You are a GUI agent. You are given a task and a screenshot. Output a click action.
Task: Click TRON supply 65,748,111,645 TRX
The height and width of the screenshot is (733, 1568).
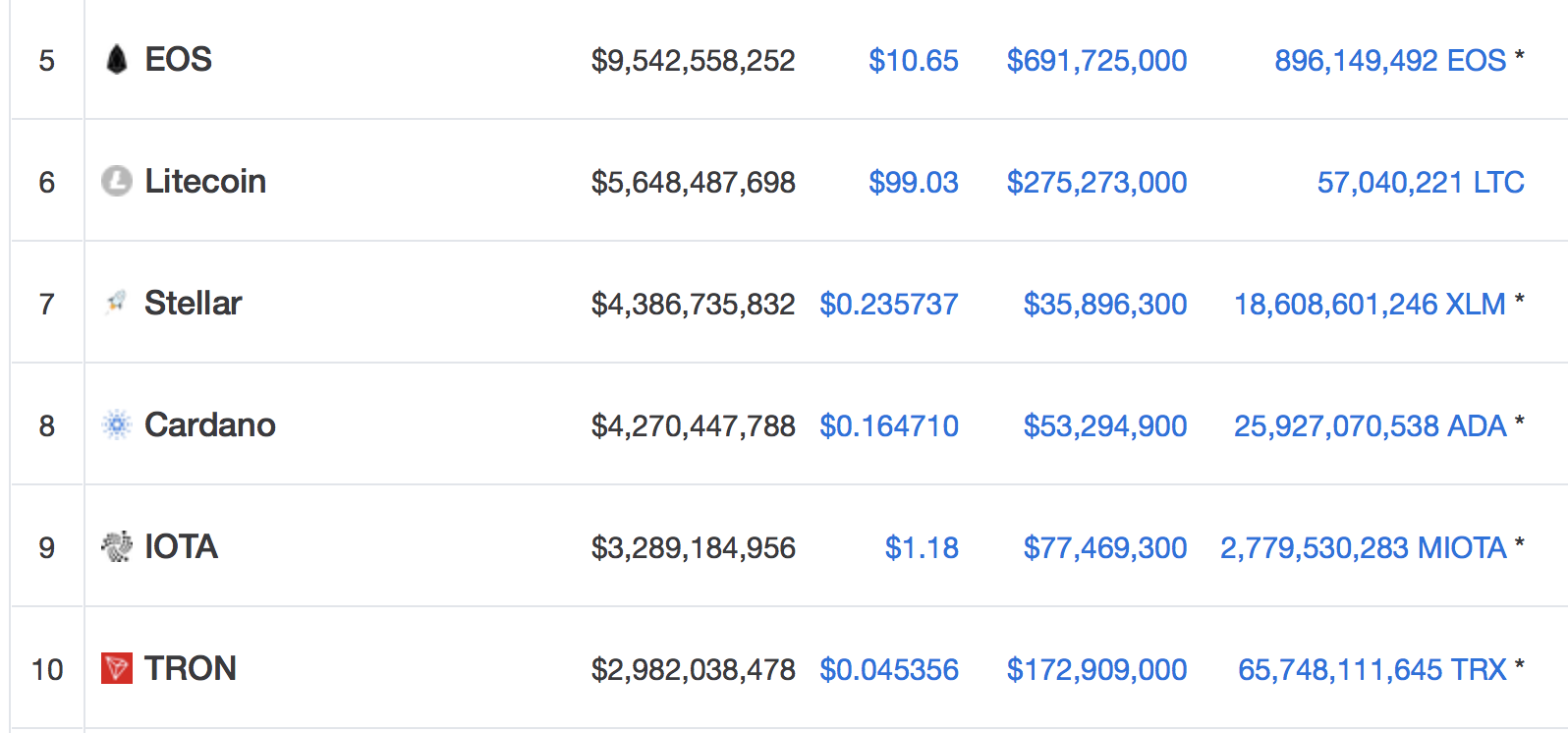coord(1372,670)
